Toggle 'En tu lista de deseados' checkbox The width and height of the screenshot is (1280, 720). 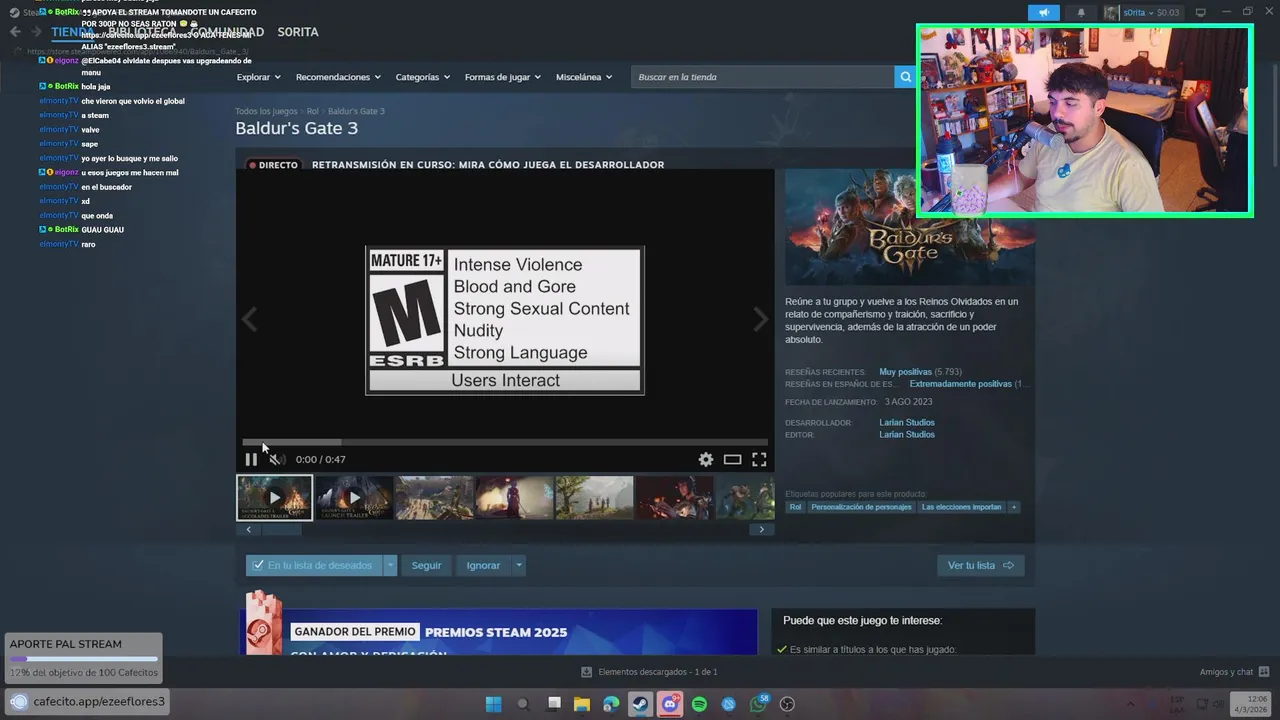[x=313, y=565]
